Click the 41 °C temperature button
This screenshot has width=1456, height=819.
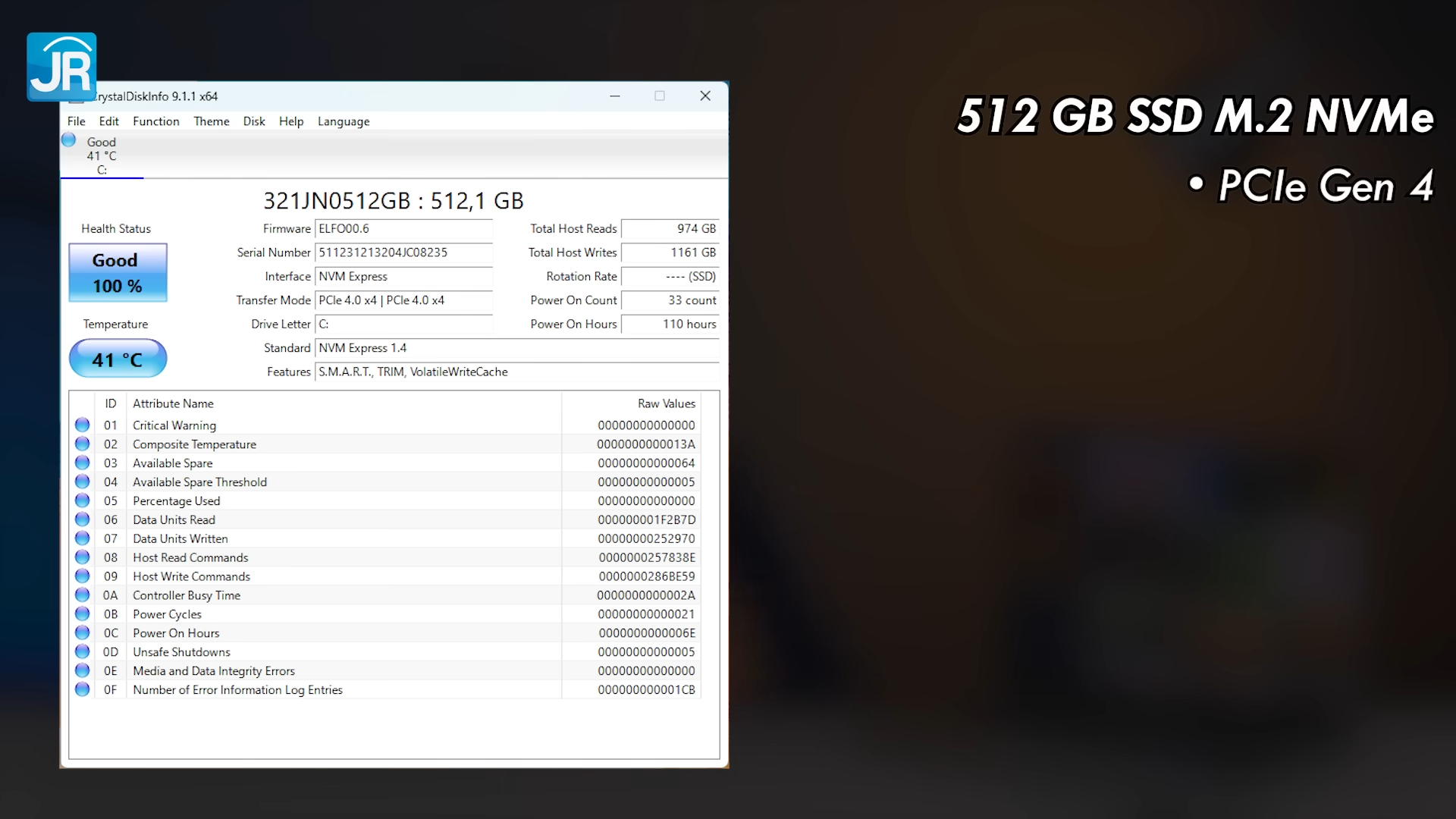point(118,359)
